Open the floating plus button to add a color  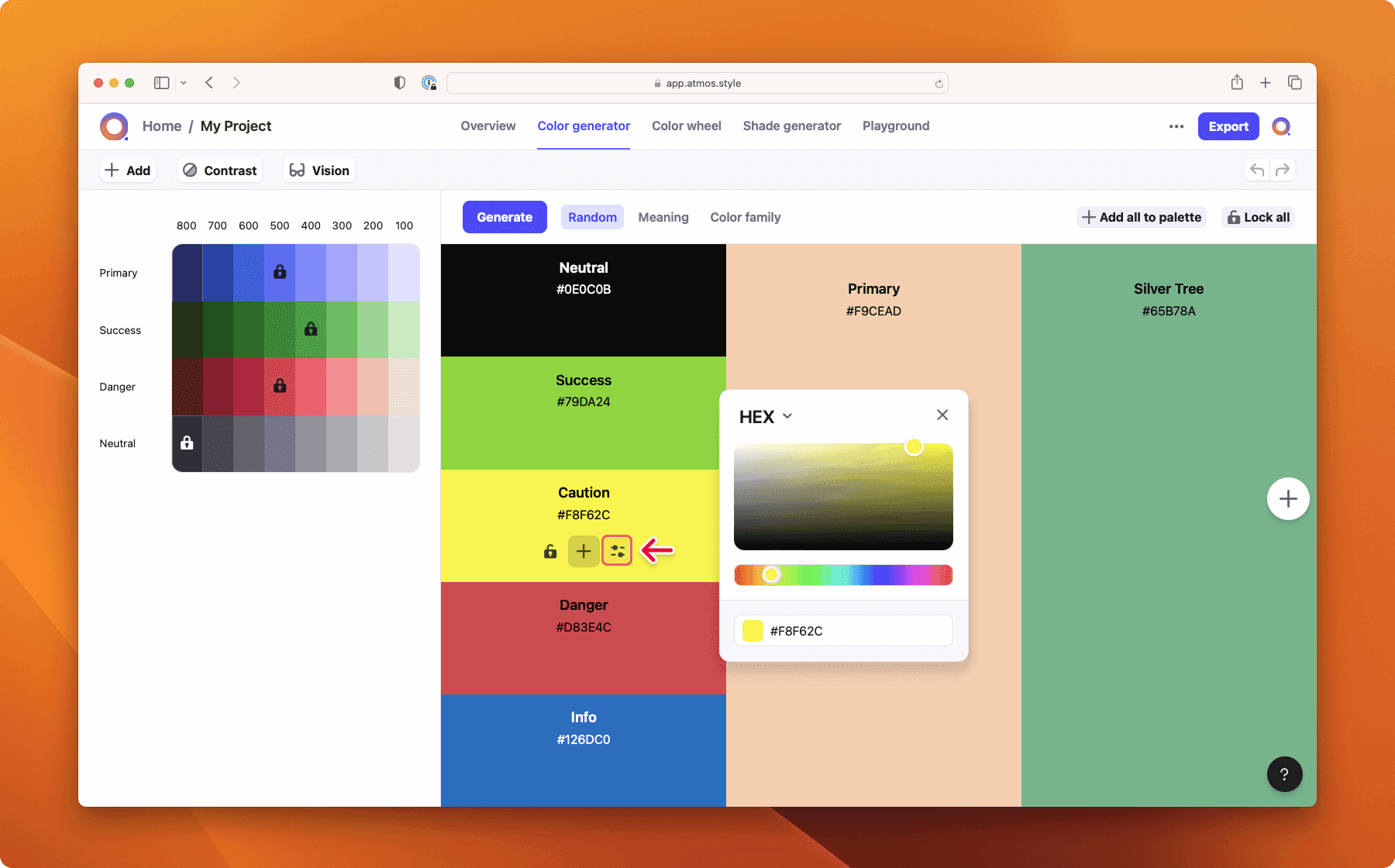tap(1287, 499)
